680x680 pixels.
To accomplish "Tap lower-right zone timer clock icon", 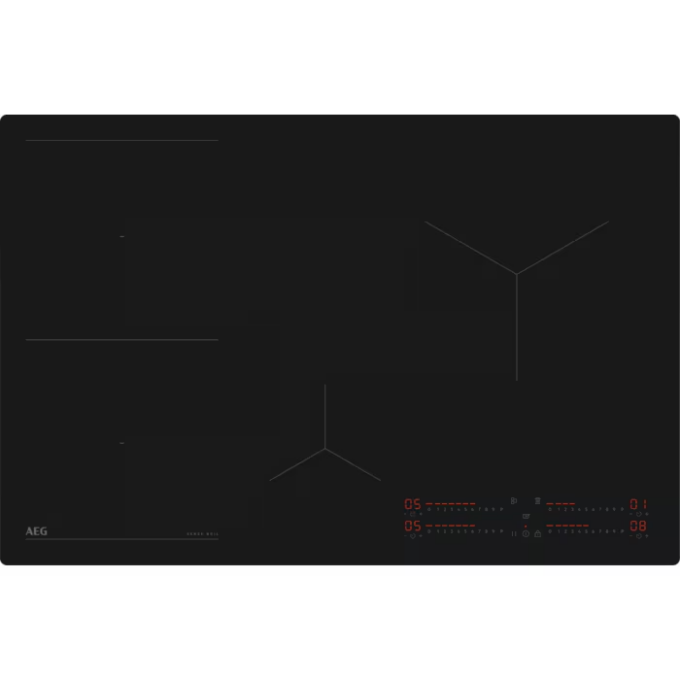I will click(x=639, y=536).
